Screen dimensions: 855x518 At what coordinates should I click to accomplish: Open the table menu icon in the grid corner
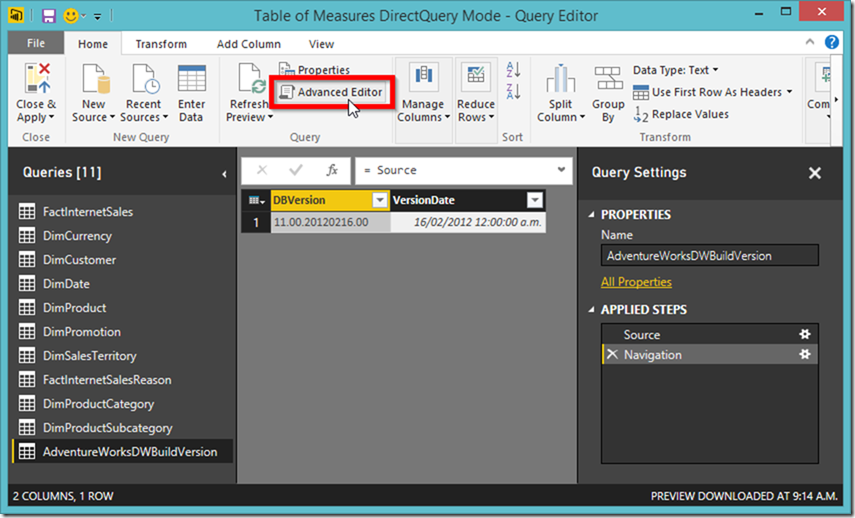(x=256, y=201)
